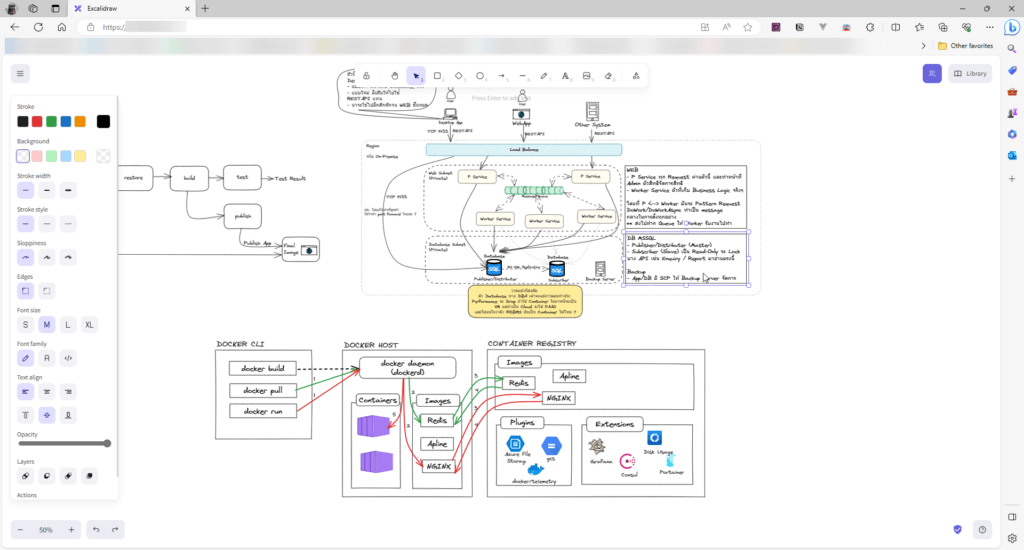The width and height of the screenshot is (1024, 550).
Task: Select the Insert image tool
Action: [x=586, y=76]
